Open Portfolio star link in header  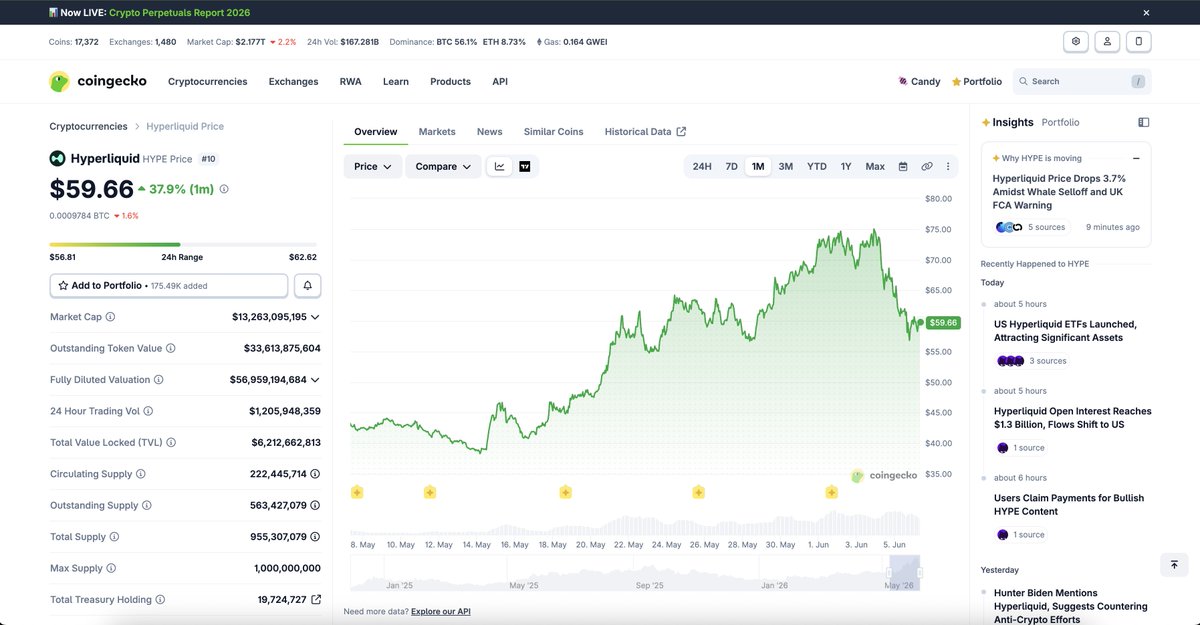click(977, 82)
